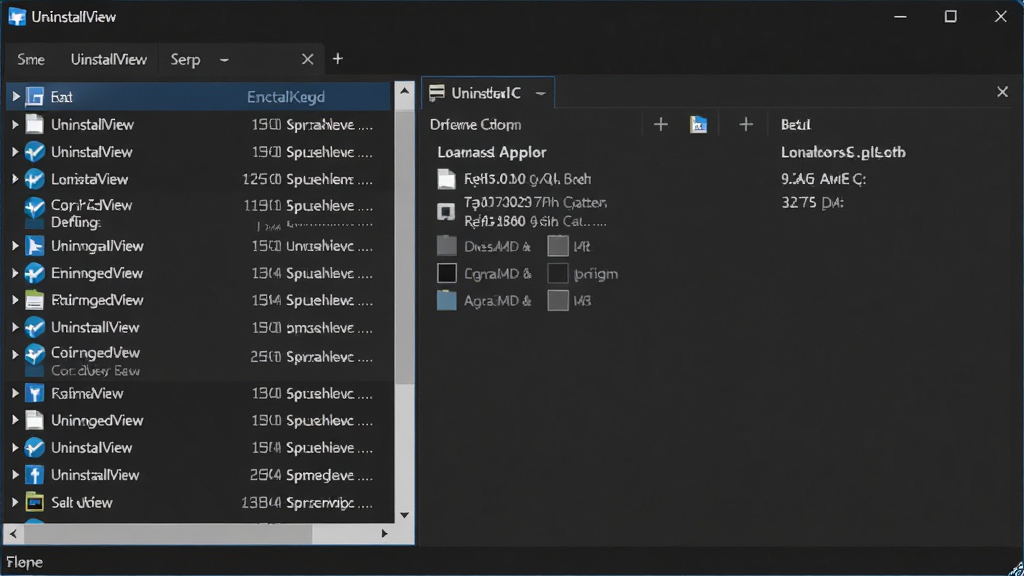Add a new tab with plus button
Screen dimensions: 1024x576
(338, 59)
